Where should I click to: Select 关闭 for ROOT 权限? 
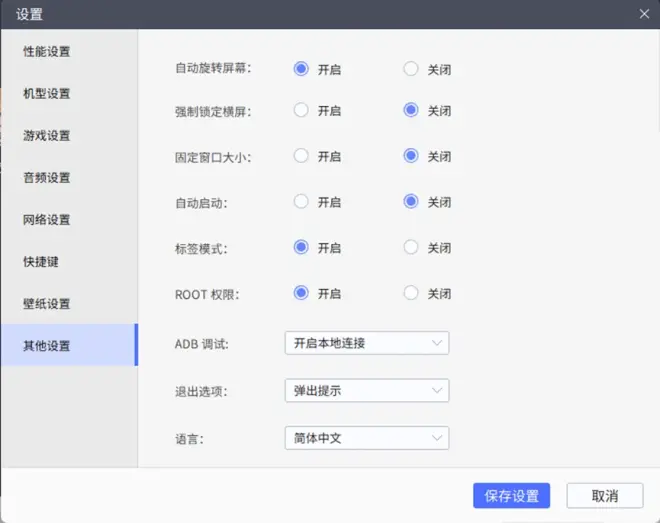[x=411, y=293]
